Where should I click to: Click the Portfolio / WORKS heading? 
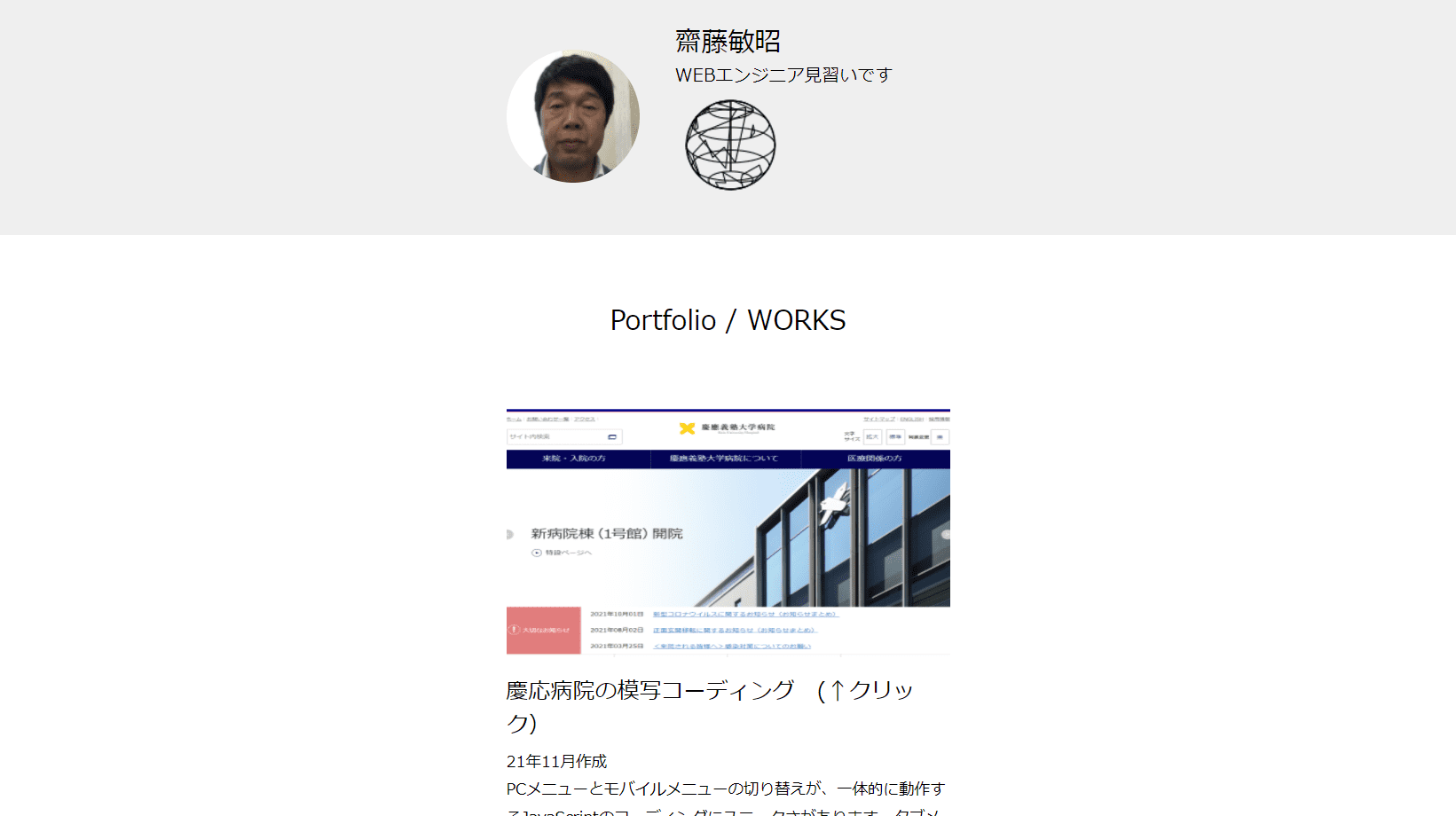pos(728,320)
